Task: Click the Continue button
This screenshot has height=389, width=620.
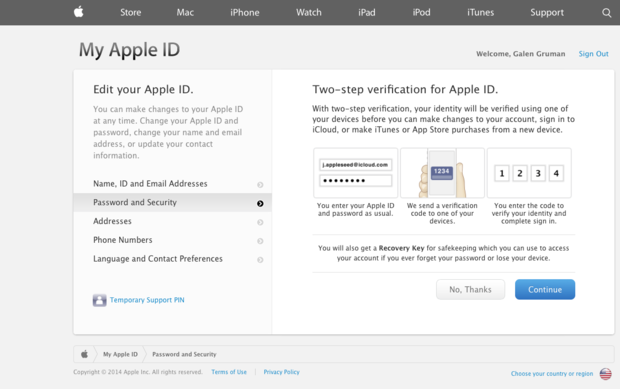Action: click(x=545, y=289)
